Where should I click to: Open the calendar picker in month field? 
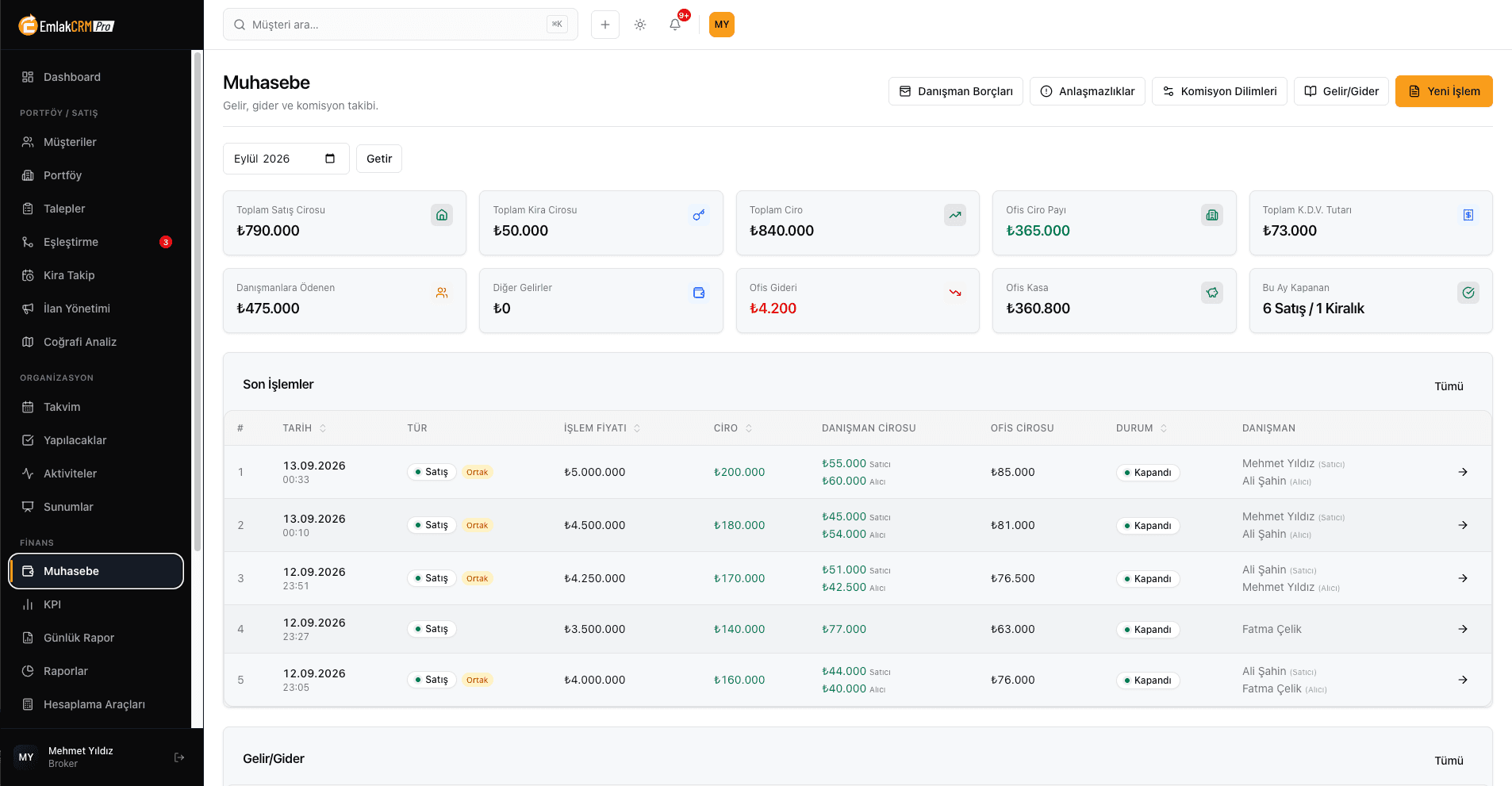[x=330, y=159]
